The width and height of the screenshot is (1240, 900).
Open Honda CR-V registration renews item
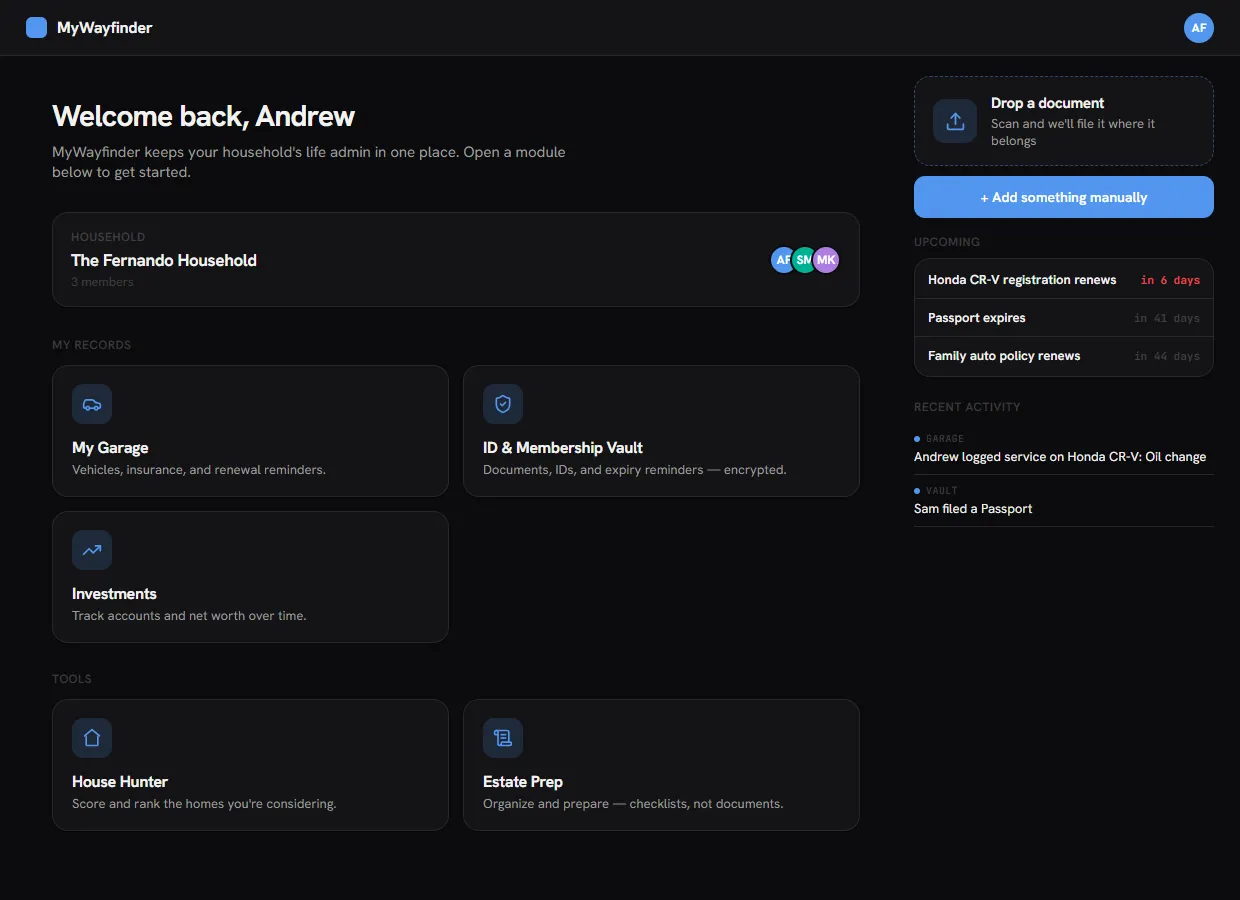1064,280
